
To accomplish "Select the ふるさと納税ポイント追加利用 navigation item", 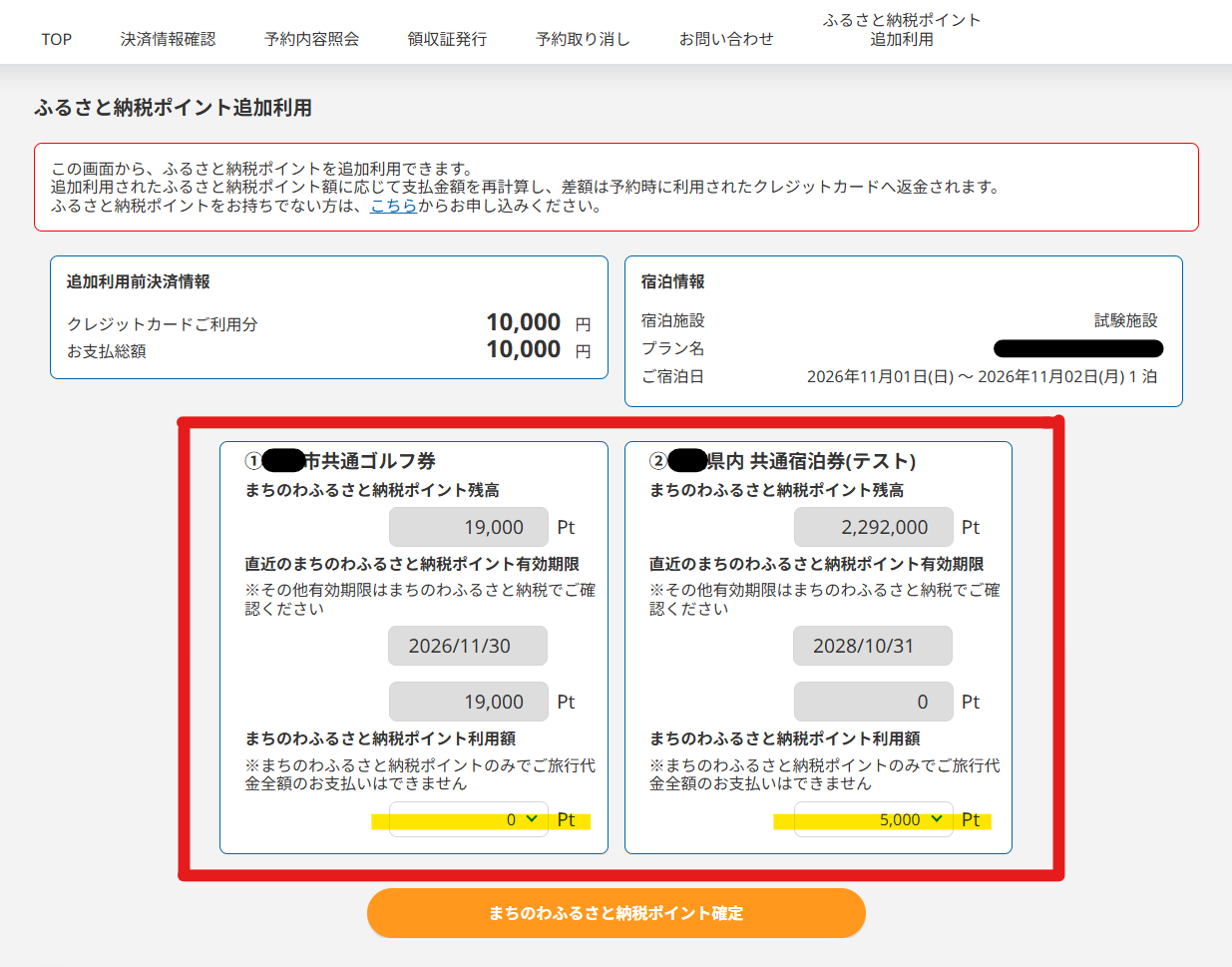I will (902, 30).
